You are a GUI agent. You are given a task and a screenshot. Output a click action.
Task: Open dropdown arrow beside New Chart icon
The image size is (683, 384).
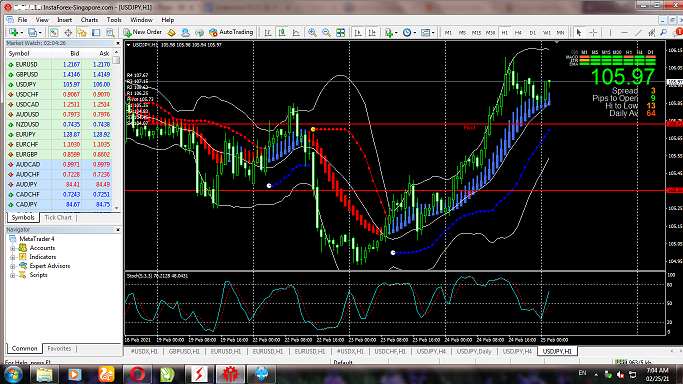click(x=21, y=33)
